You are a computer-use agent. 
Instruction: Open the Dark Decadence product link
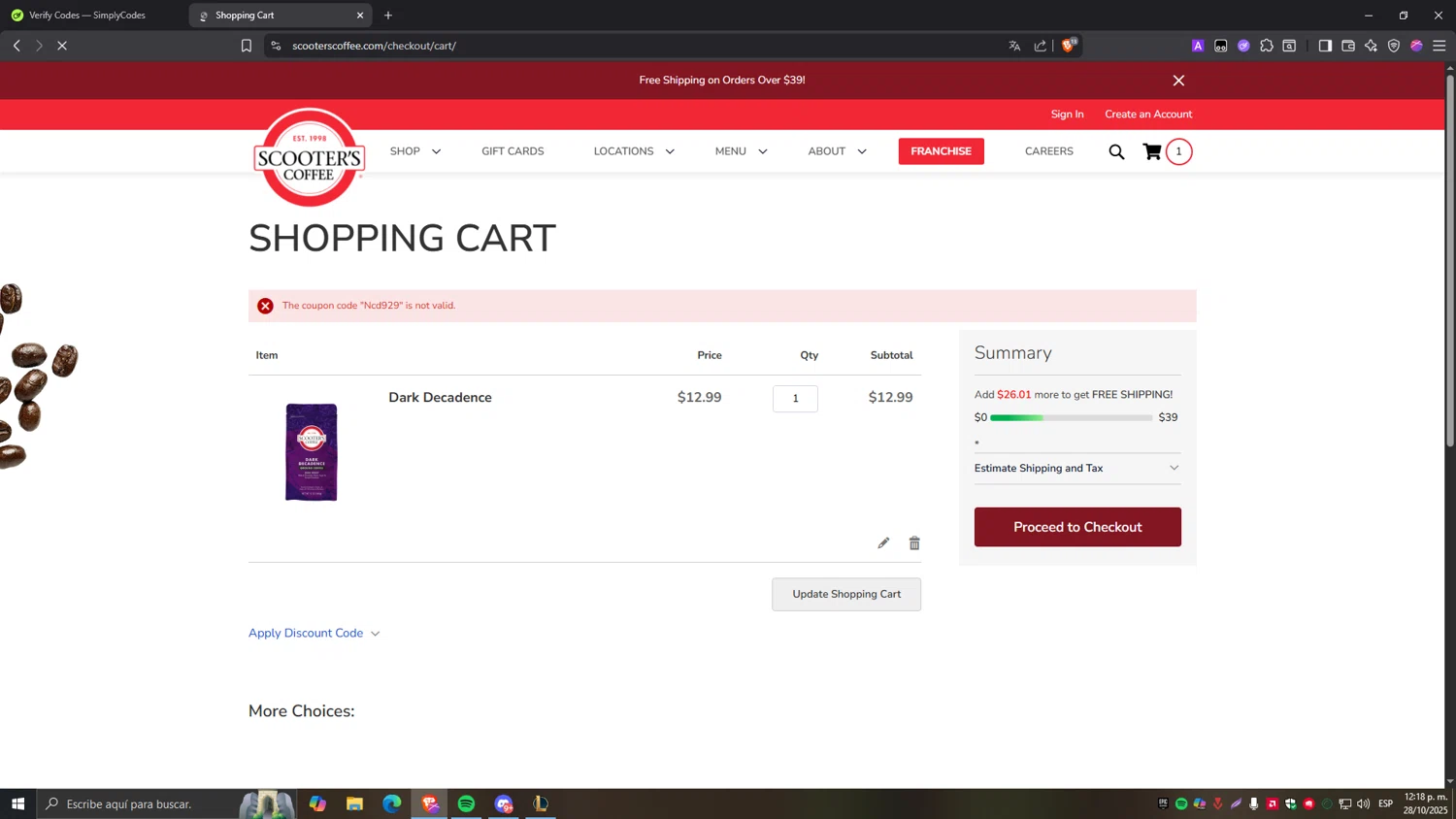[440, 397]
